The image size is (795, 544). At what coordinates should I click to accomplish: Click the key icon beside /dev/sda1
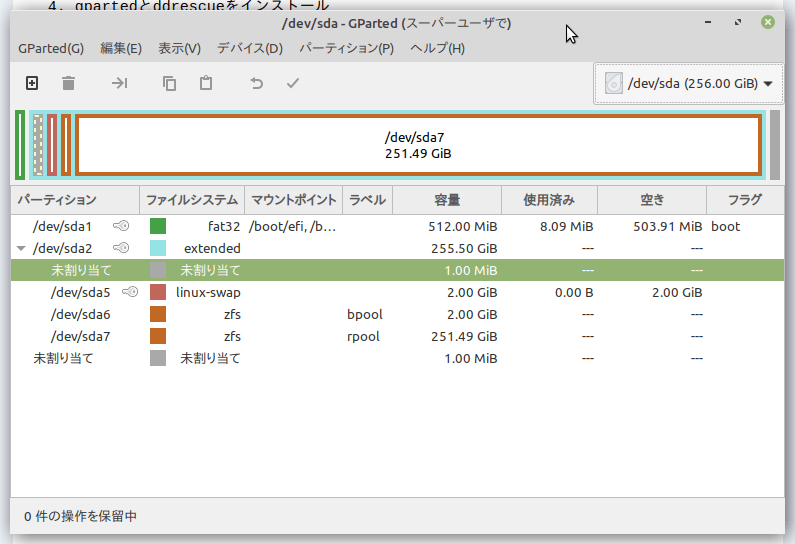tap(121, 226)
